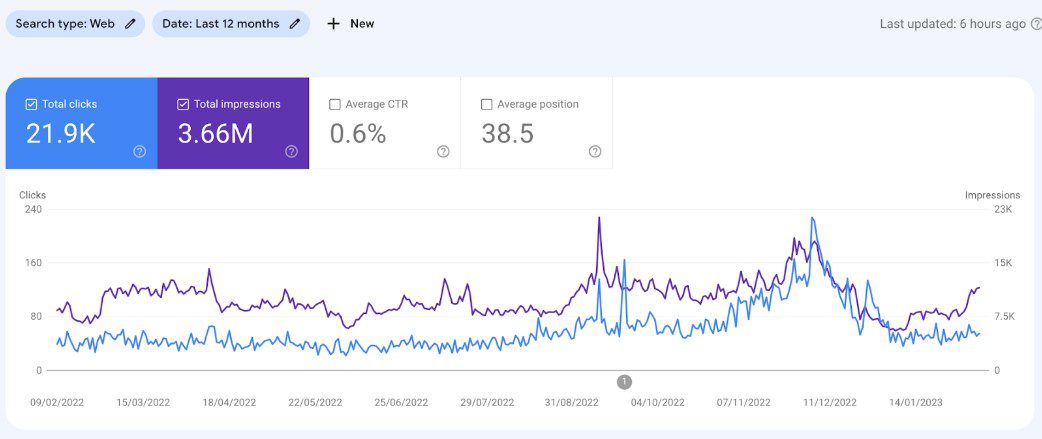Image resolution: width=1042 pixels, height=439 pixels.
Task: Click the 23K impressions axis value
Action: coord(1003,209)
